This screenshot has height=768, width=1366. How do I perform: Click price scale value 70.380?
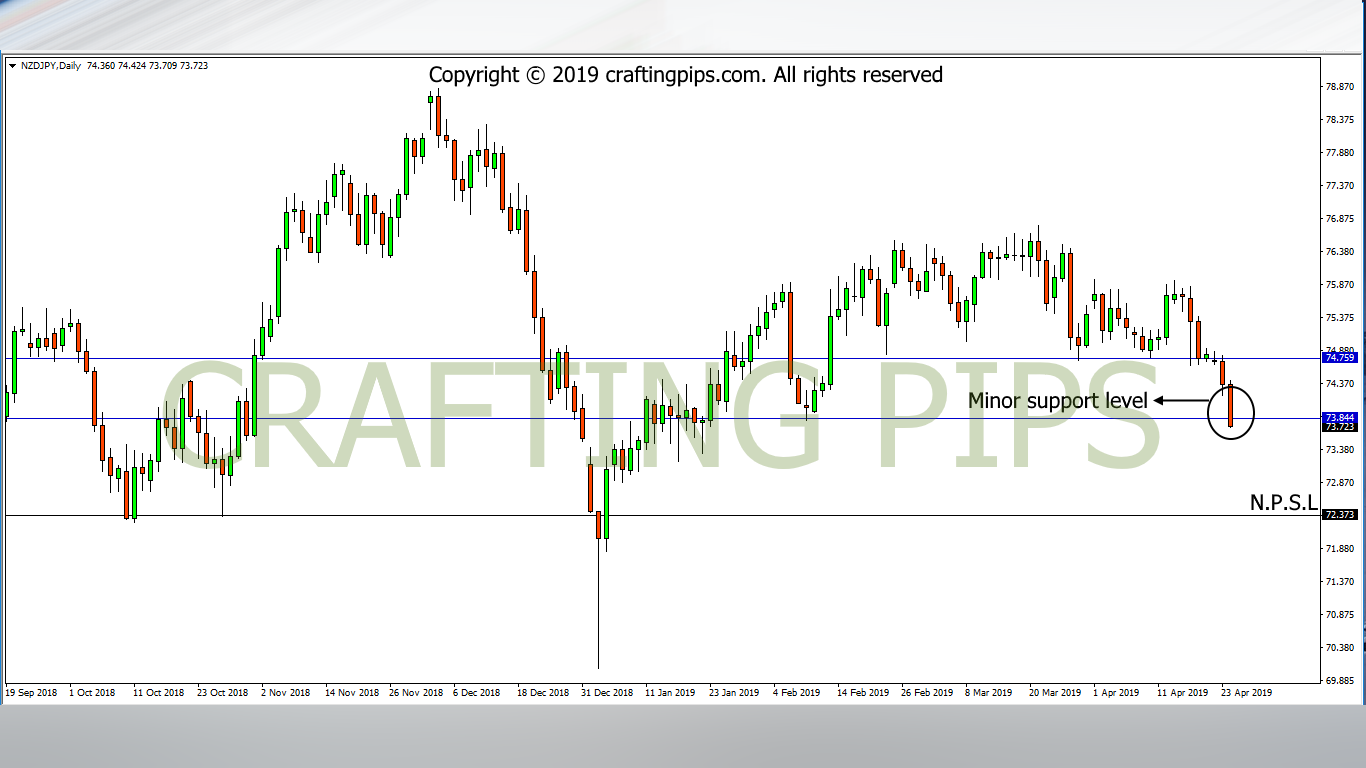1339,648
